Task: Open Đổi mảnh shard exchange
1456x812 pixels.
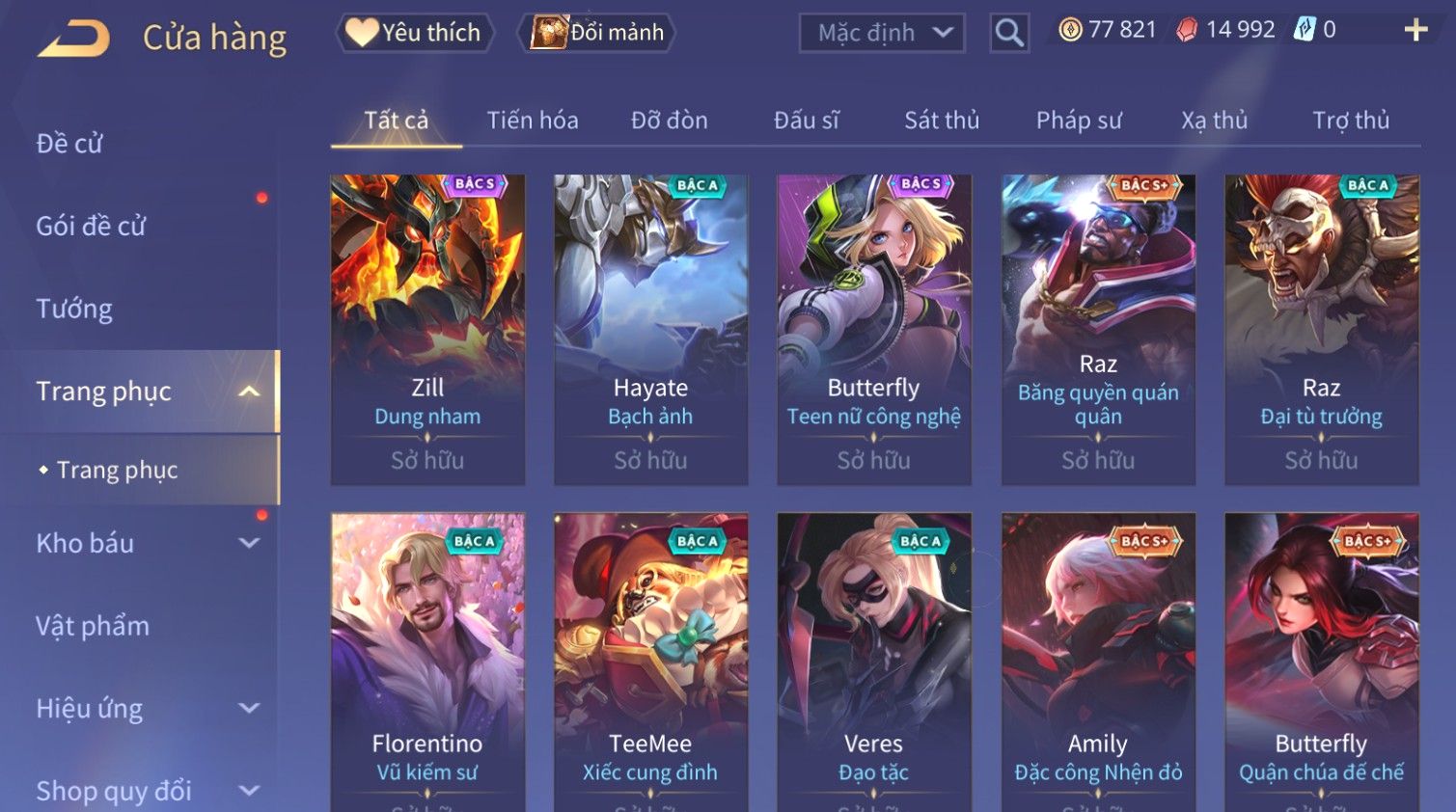Action: (597, 33)
